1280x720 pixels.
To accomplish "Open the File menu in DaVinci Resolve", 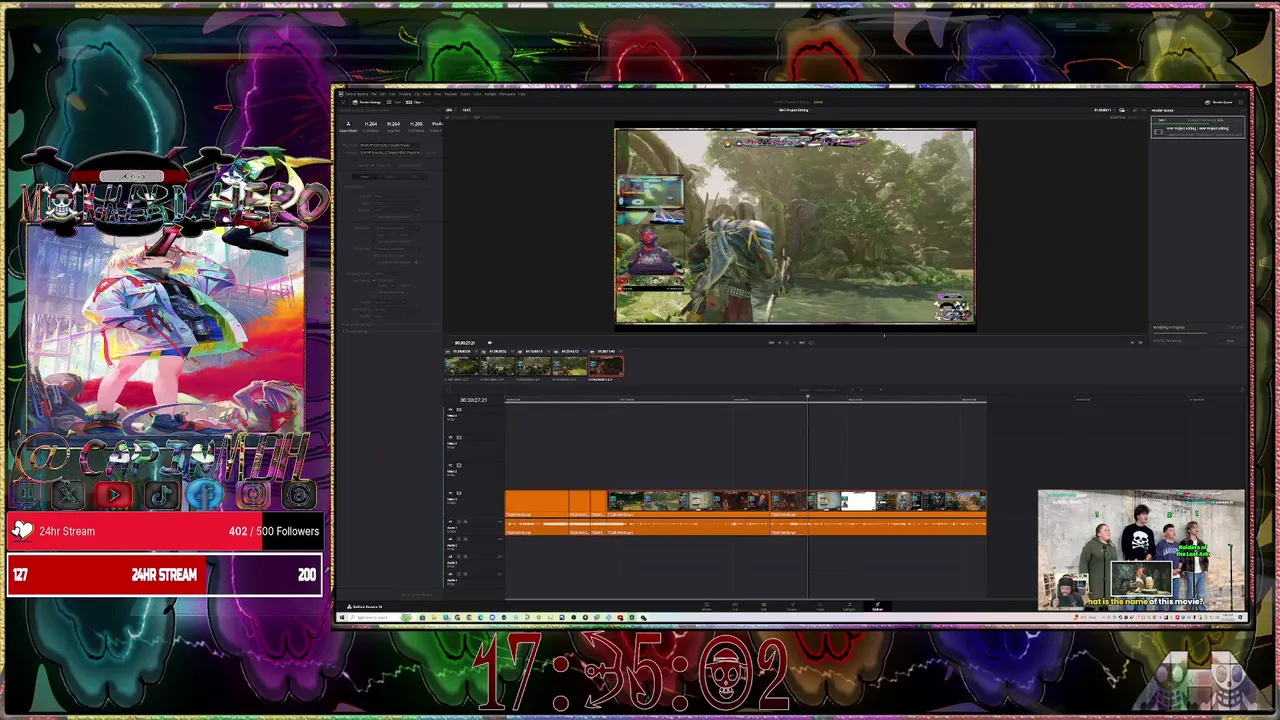I will point(374,94).
